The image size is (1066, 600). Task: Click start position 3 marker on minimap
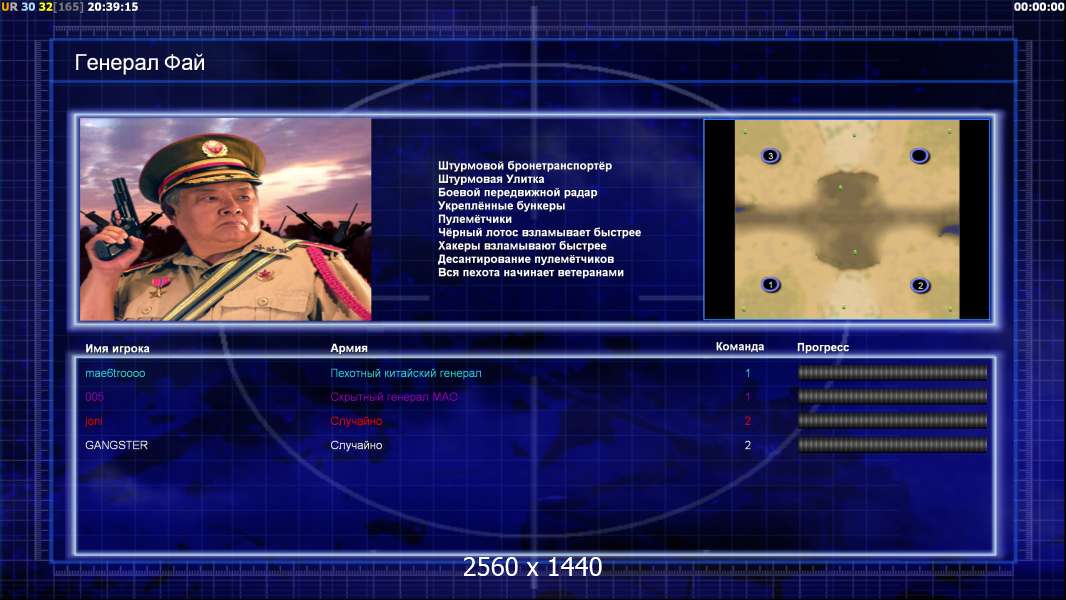click(x=770, y=156)
